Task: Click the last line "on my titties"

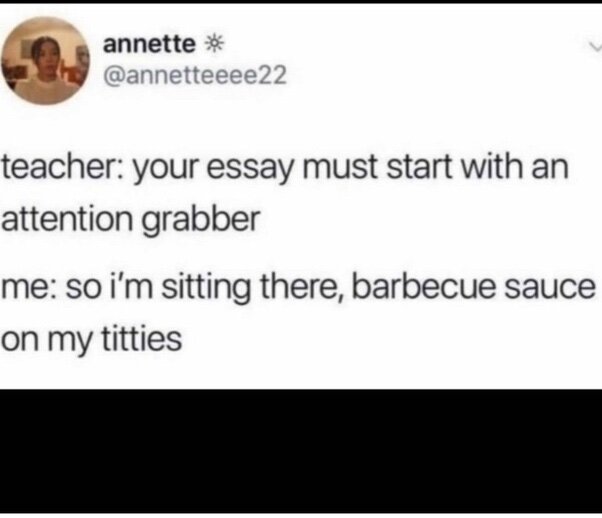Action: point(91,340)
